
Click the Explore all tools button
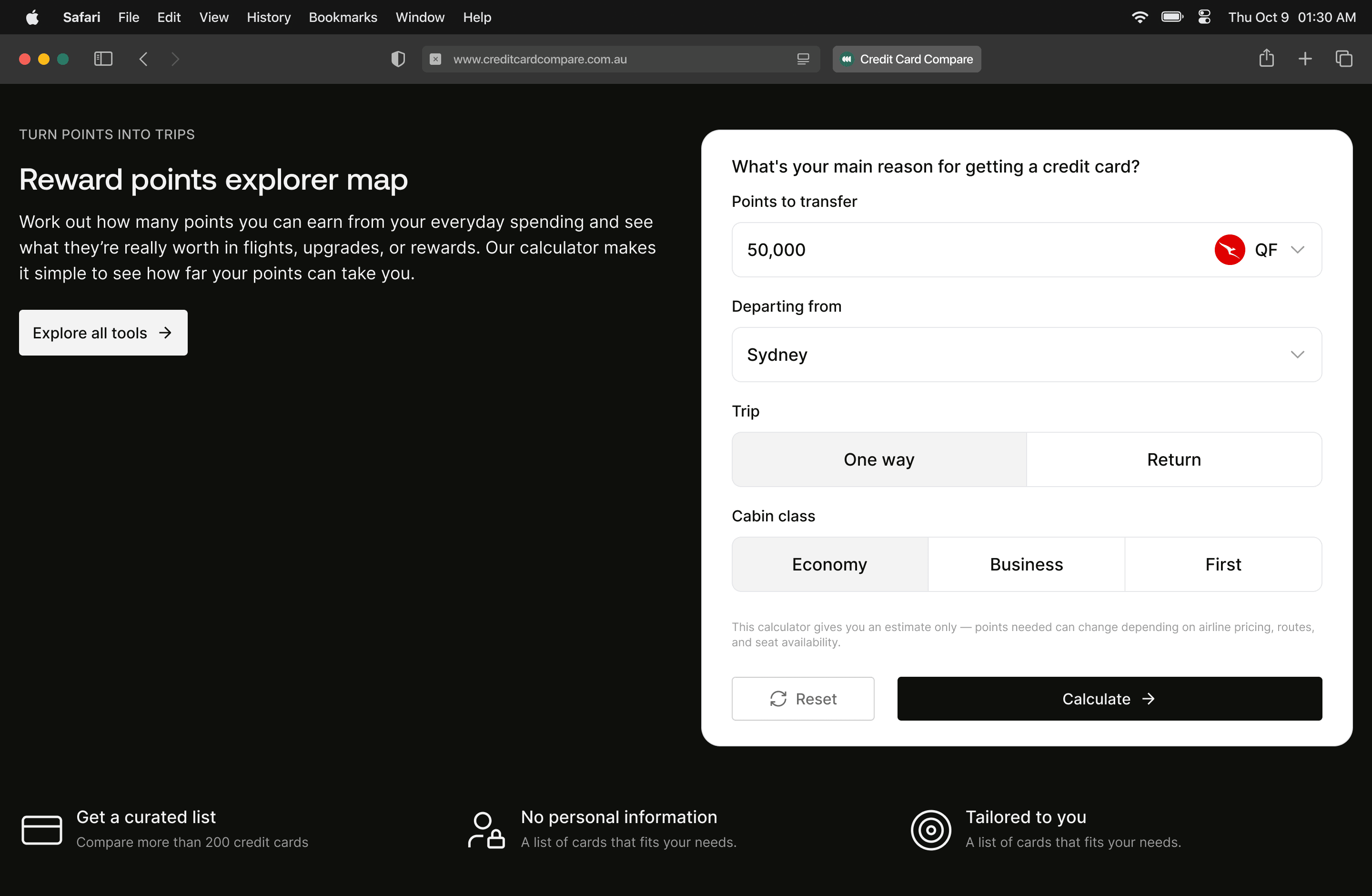(x=103, y=333)
